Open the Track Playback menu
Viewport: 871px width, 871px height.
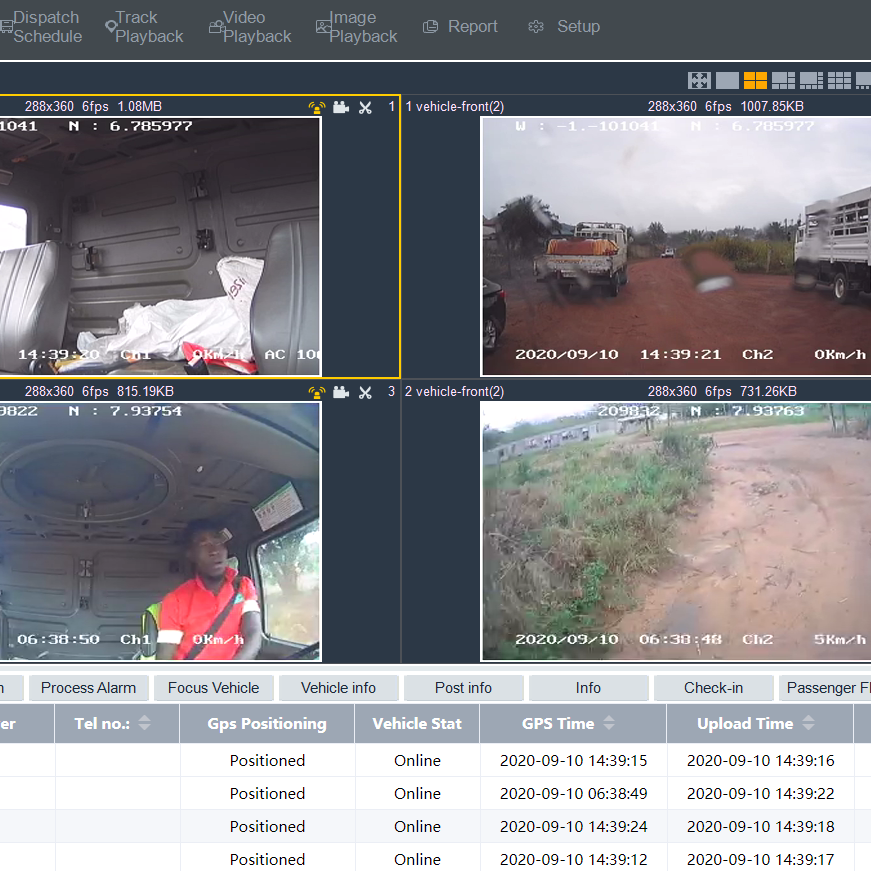(145, 27)
